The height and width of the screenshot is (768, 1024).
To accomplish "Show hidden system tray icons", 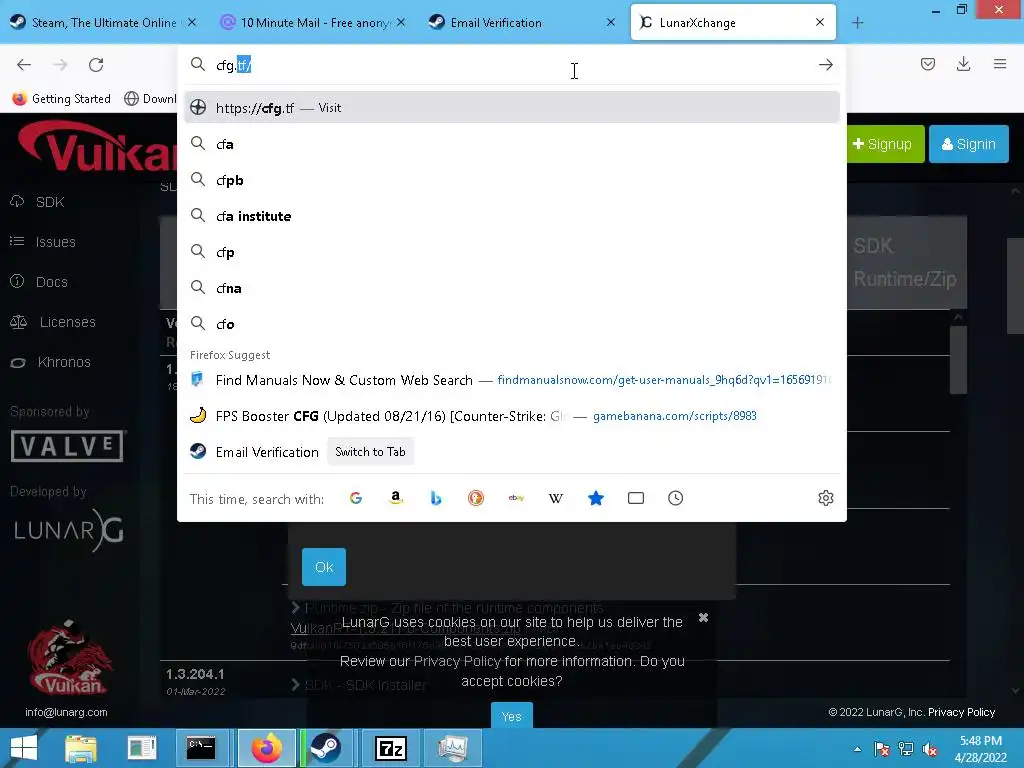I will tap(857, 749).
